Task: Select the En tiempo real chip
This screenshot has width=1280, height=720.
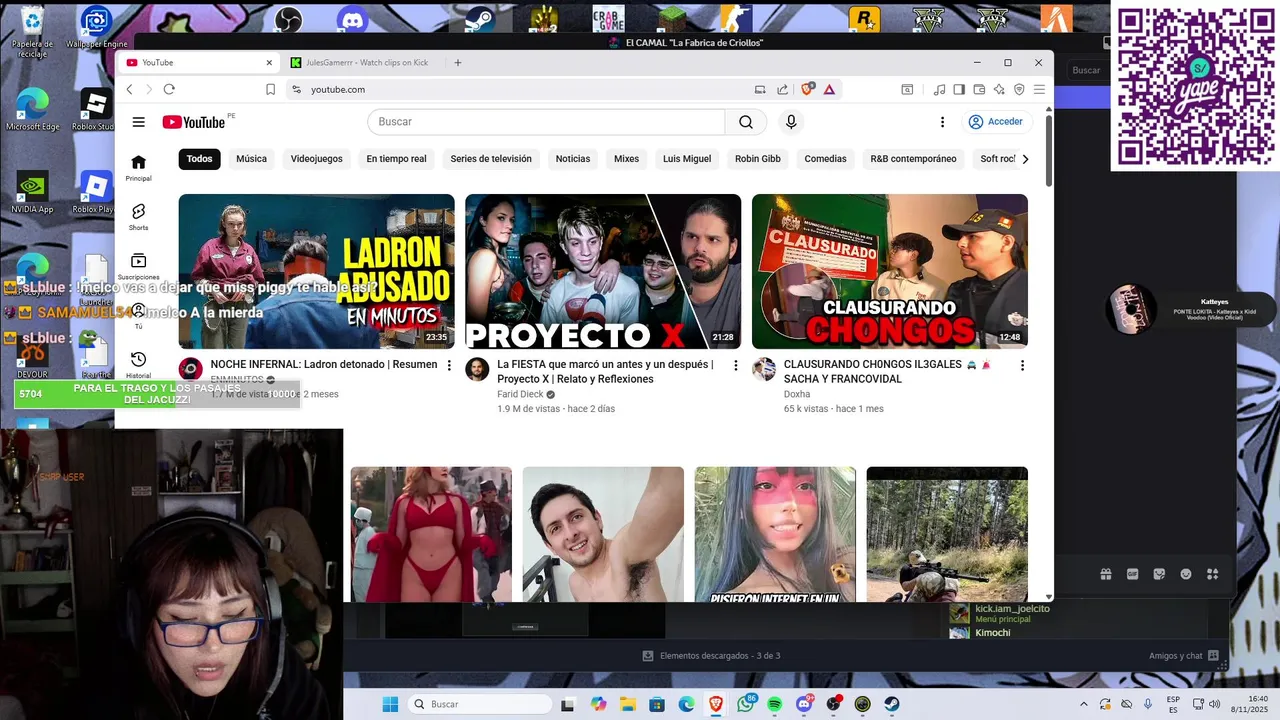Action: point(396,159)
